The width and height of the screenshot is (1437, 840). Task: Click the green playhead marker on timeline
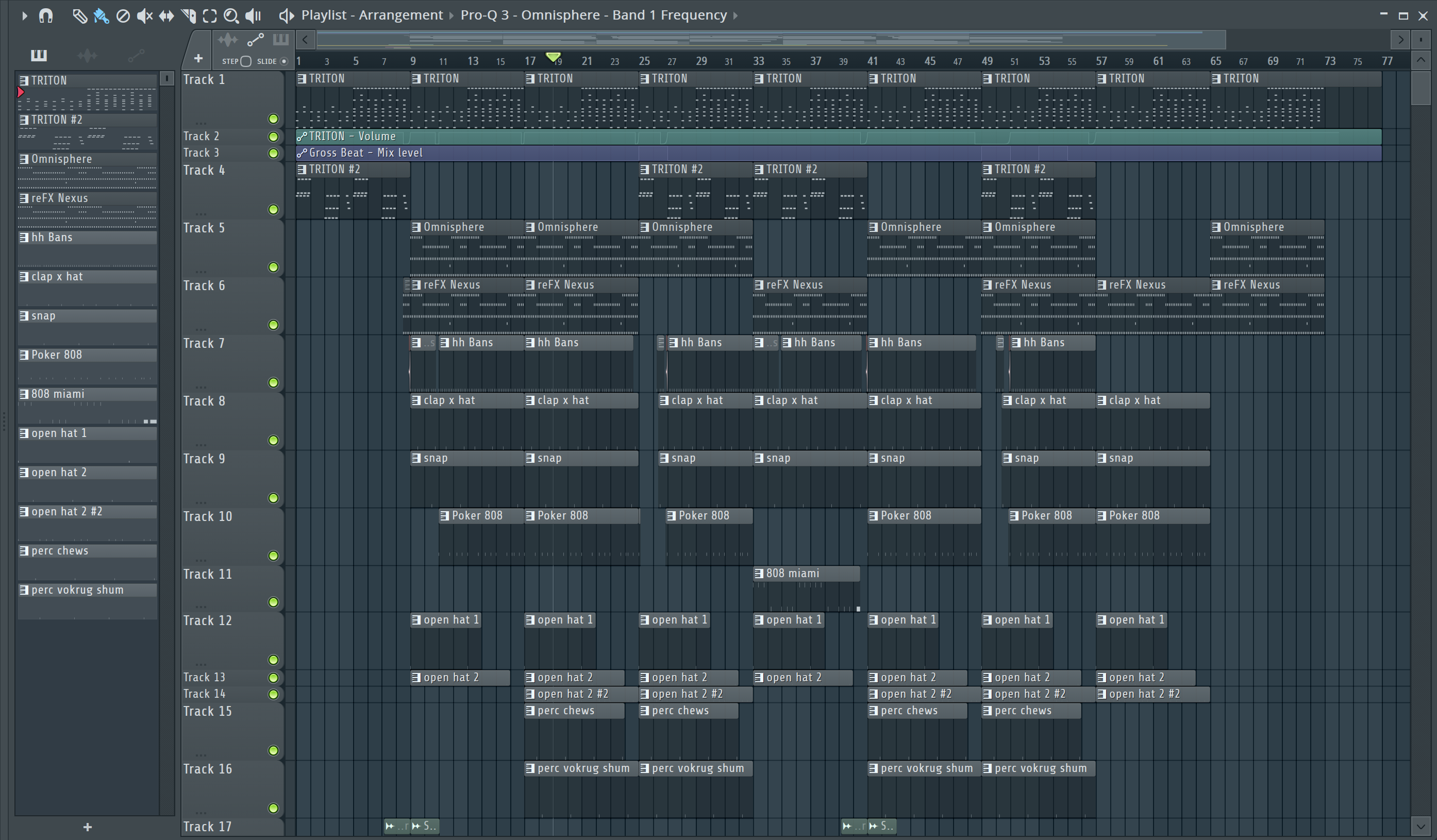553,57
